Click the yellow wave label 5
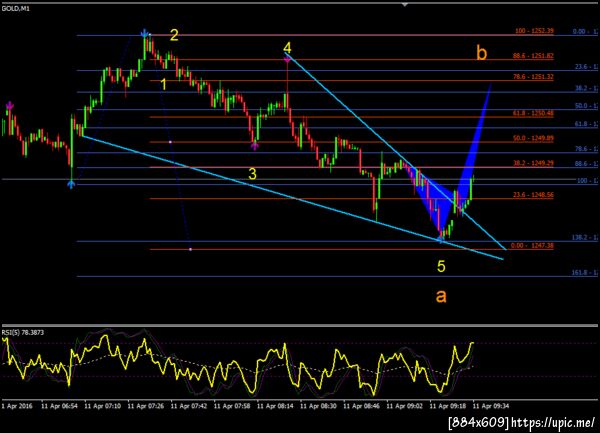The height and width of the screenshot is (433, 600). pos(441,266)
